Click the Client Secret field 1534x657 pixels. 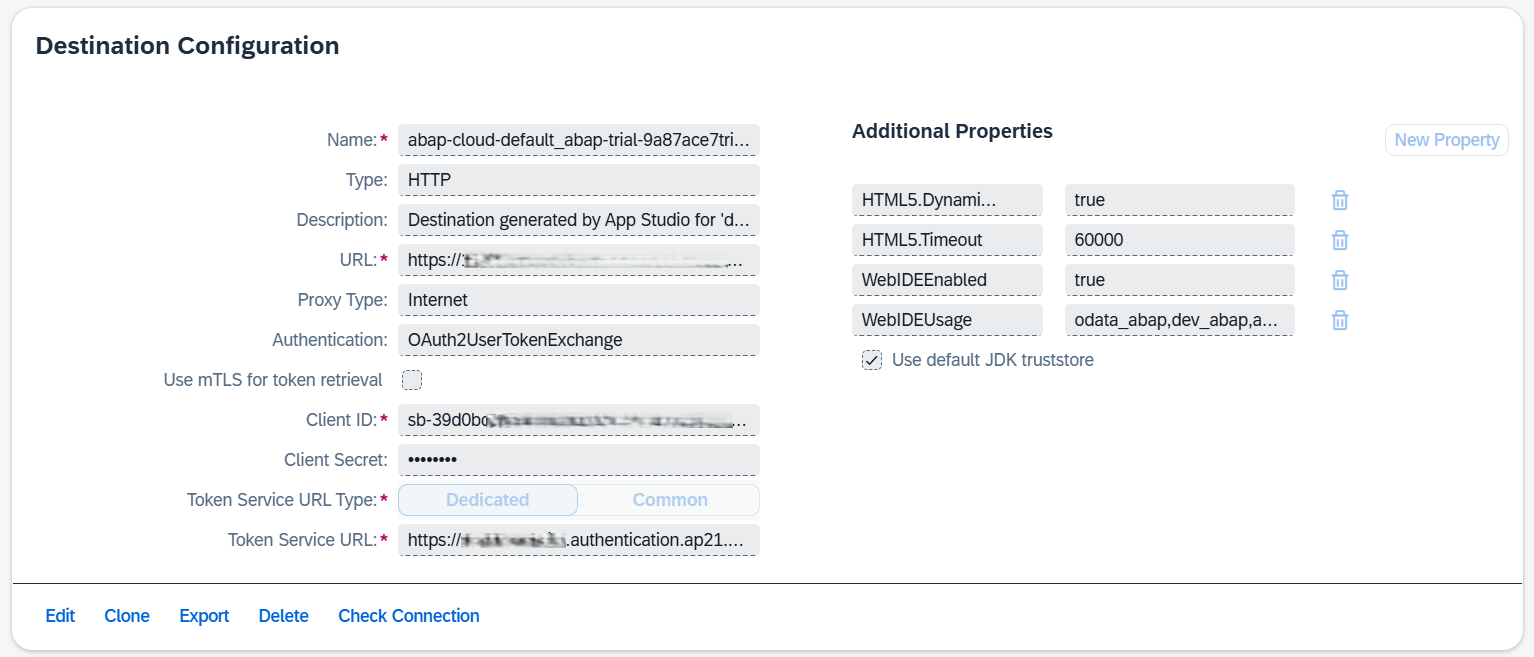578,459
